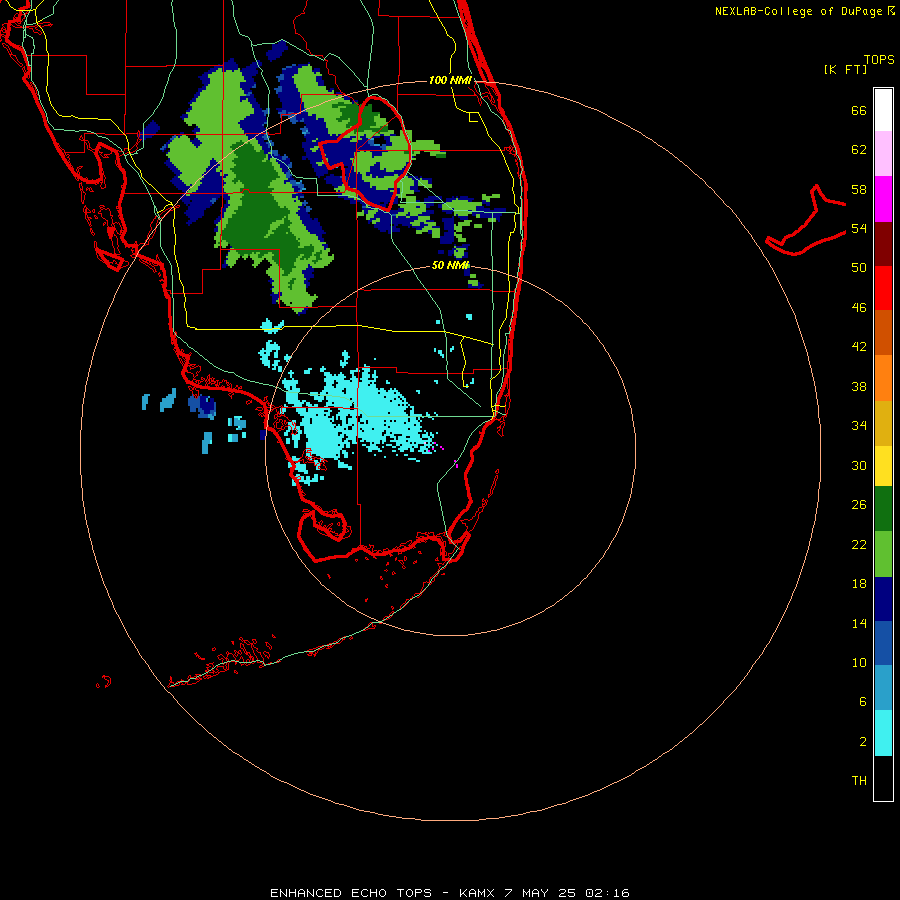Click the red-outlined Lake Okeechobee shape
The image size is (900, 900).
(366, 152)
